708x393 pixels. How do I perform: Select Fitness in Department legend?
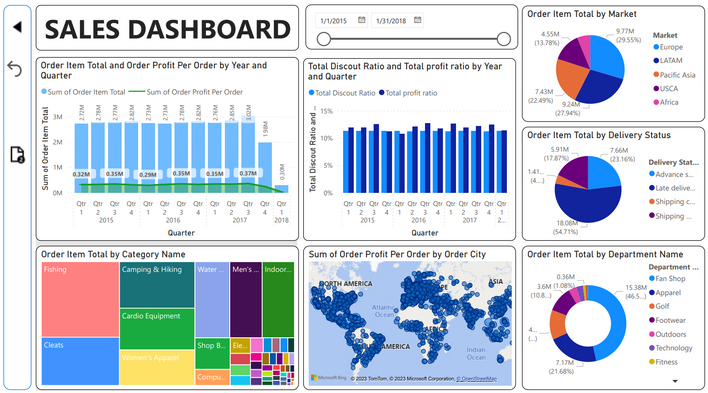click(663, 362)
